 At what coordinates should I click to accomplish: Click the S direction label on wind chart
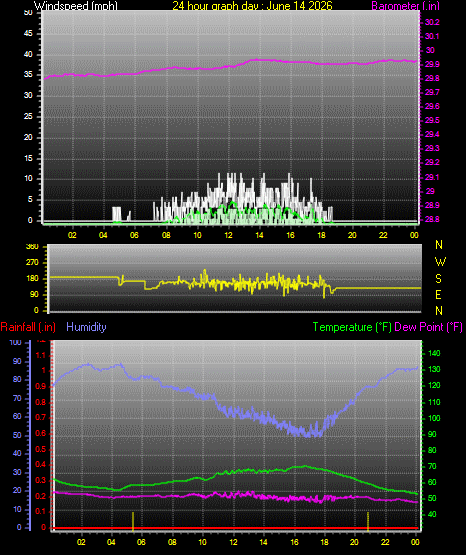[438, 279]
